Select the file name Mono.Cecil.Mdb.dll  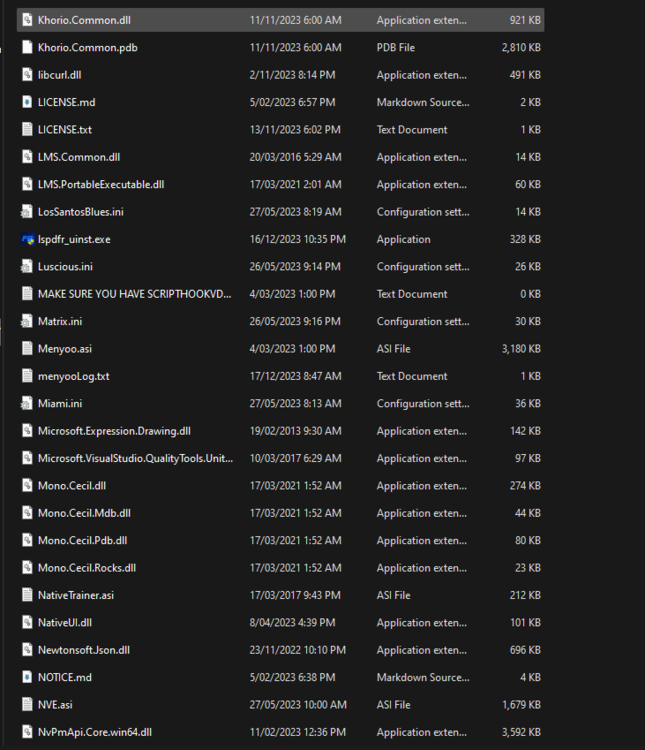[84, 513]
